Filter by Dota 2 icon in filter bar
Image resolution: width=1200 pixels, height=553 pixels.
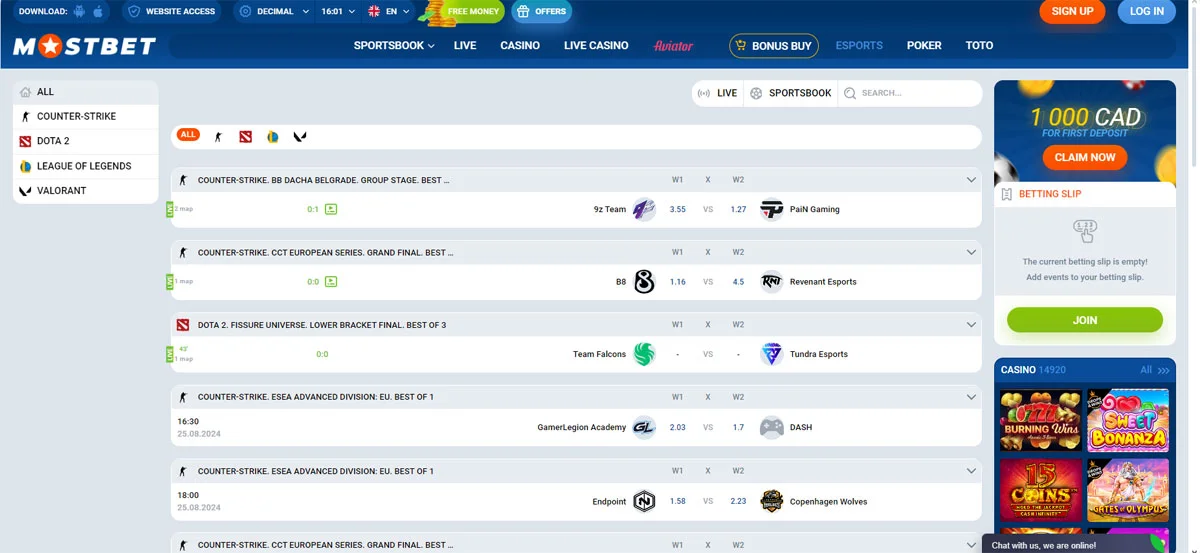[x=245, y=137]
